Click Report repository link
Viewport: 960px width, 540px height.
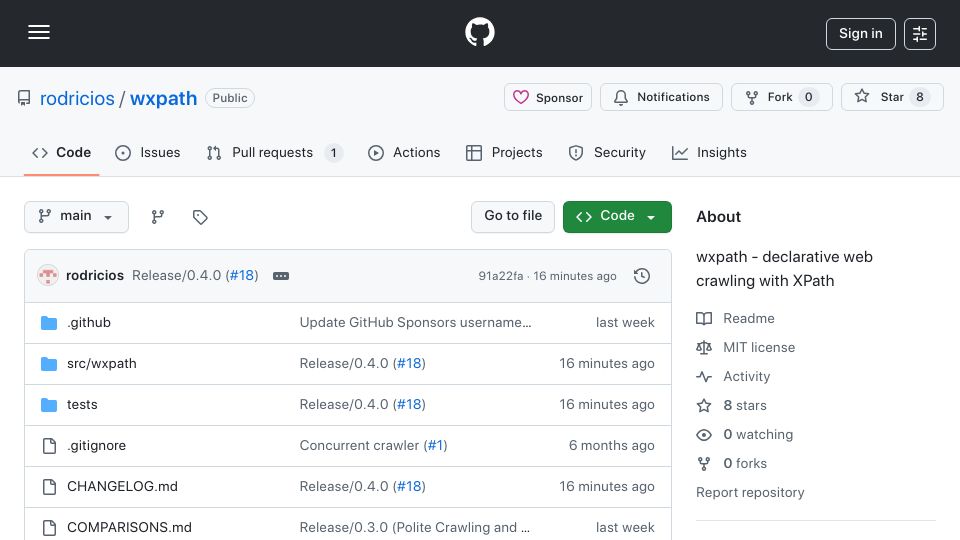click(750, 493)
